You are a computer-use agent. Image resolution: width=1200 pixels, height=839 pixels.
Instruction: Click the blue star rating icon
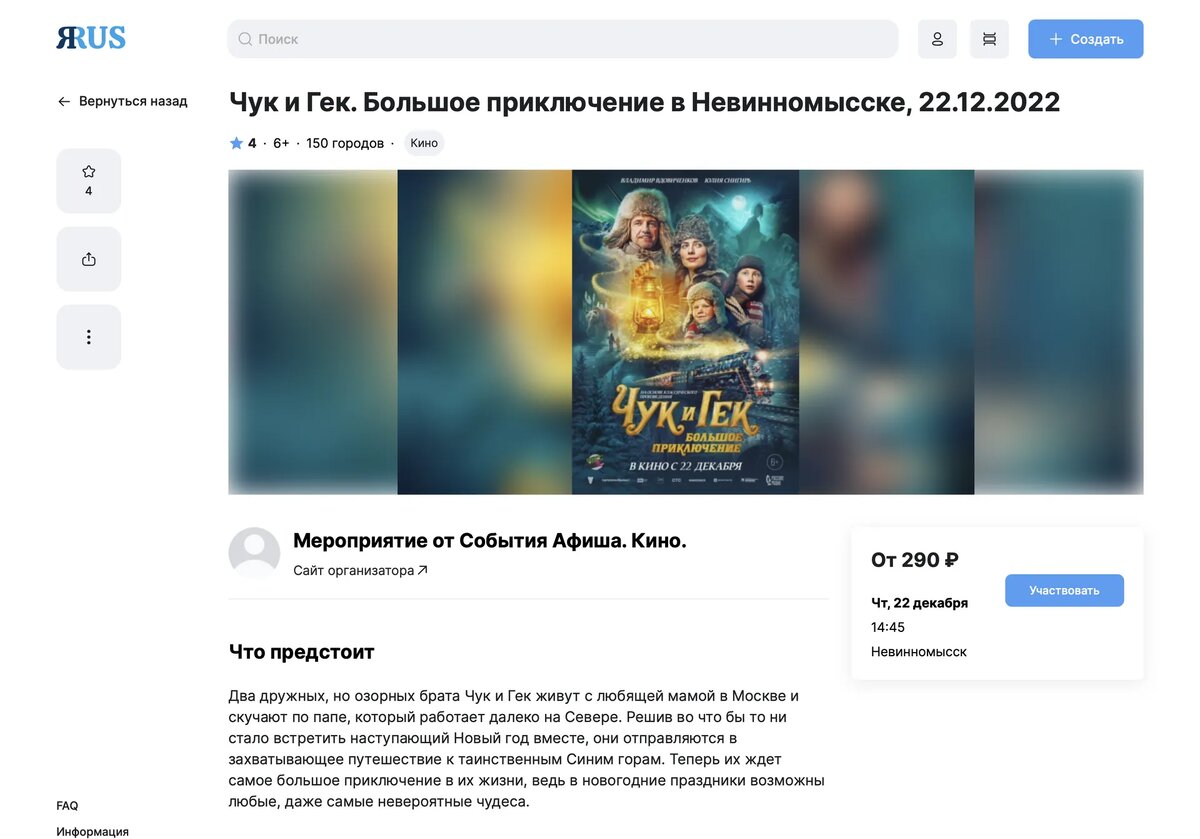point(236,143)
